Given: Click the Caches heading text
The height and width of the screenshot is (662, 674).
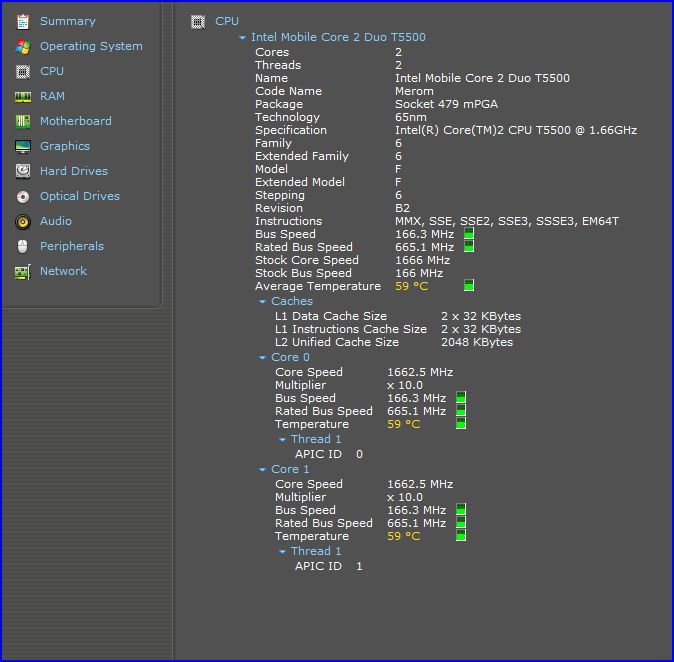Looking at the screenshot, I should [292, 301].
